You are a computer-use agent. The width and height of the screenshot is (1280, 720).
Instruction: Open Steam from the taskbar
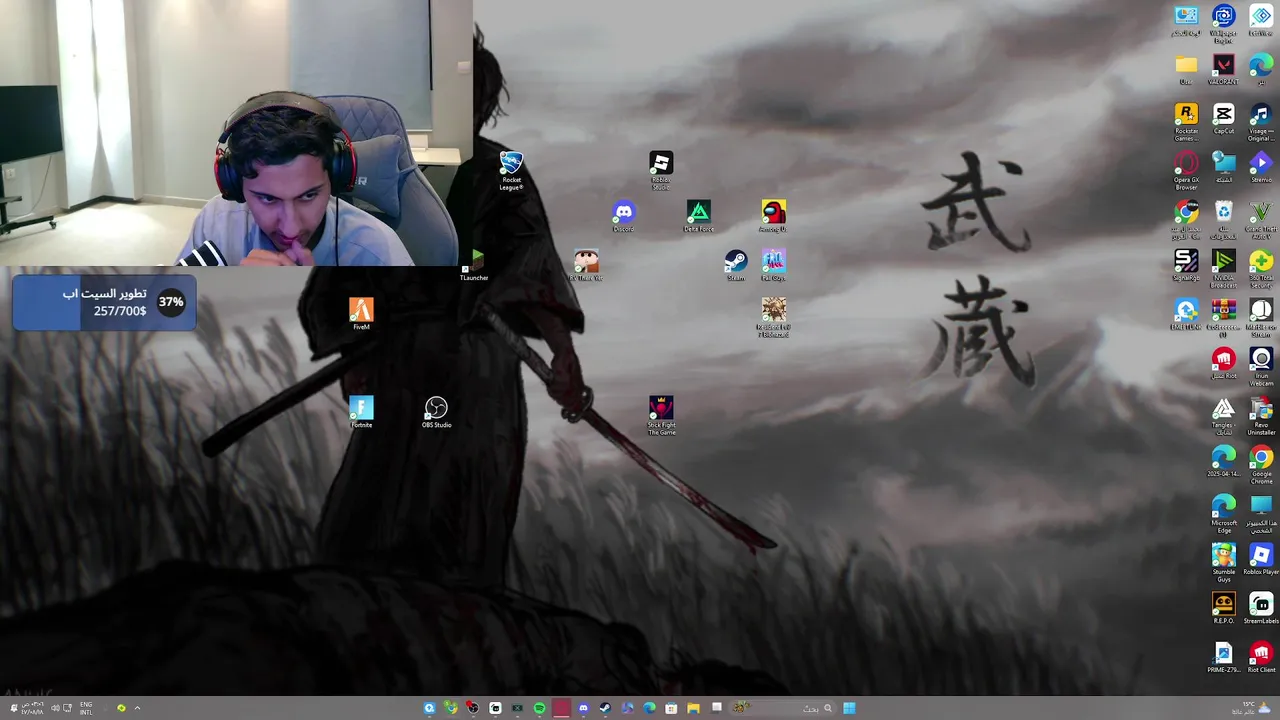(605, 708)
